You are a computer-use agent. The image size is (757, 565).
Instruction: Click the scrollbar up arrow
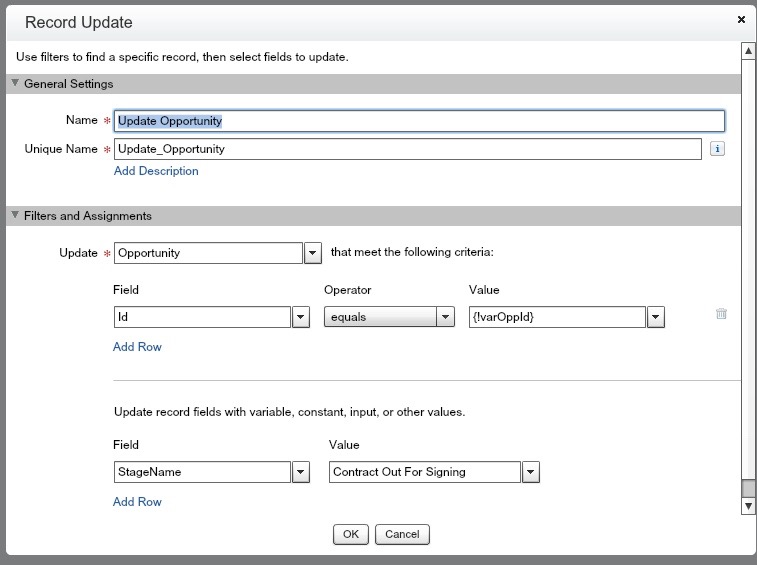coord(747,50)
